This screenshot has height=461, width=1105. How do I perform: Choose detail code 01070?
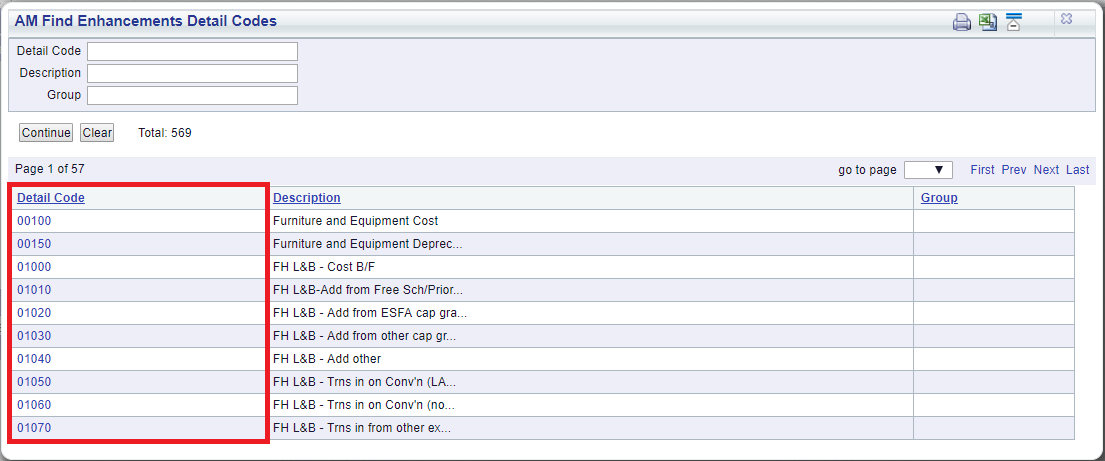(35, 428)
